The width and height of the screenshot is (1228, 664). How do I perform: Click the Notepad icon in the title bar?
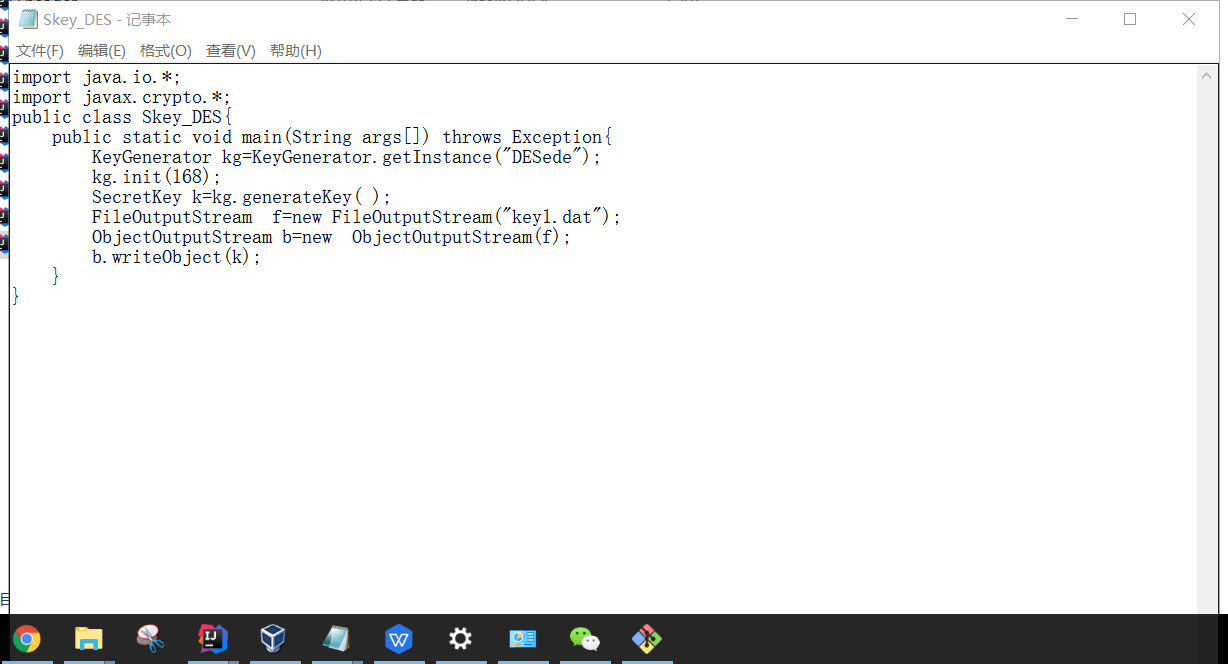point(28,19)
